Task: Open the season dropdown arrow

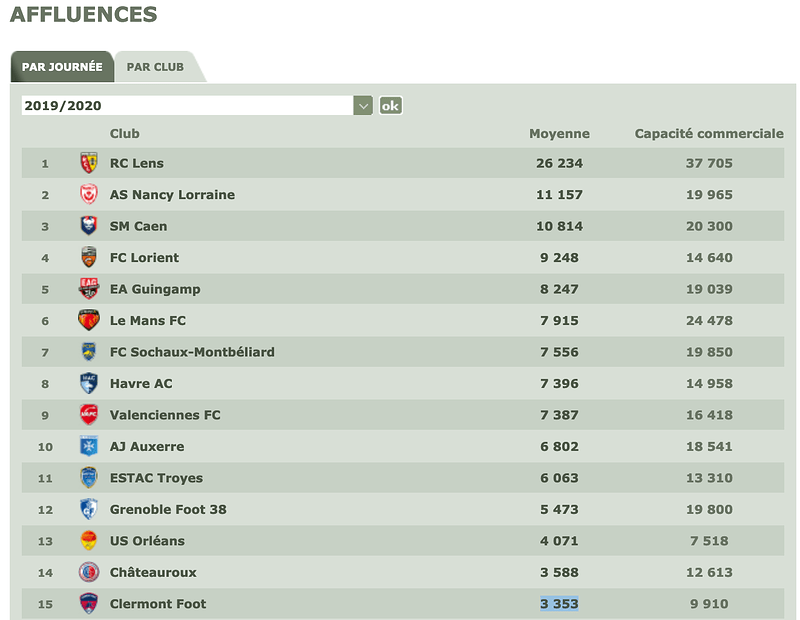Action: coord(363,106)
